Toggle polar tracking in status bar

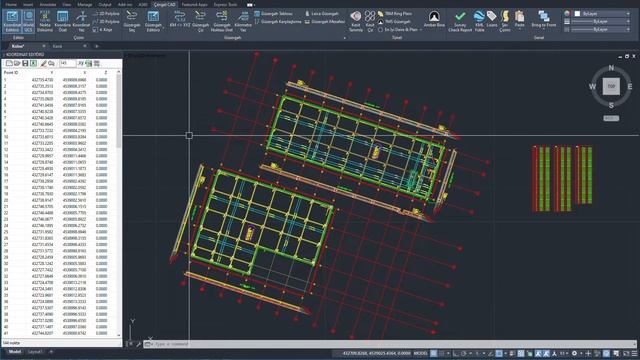tap(464, 353)
